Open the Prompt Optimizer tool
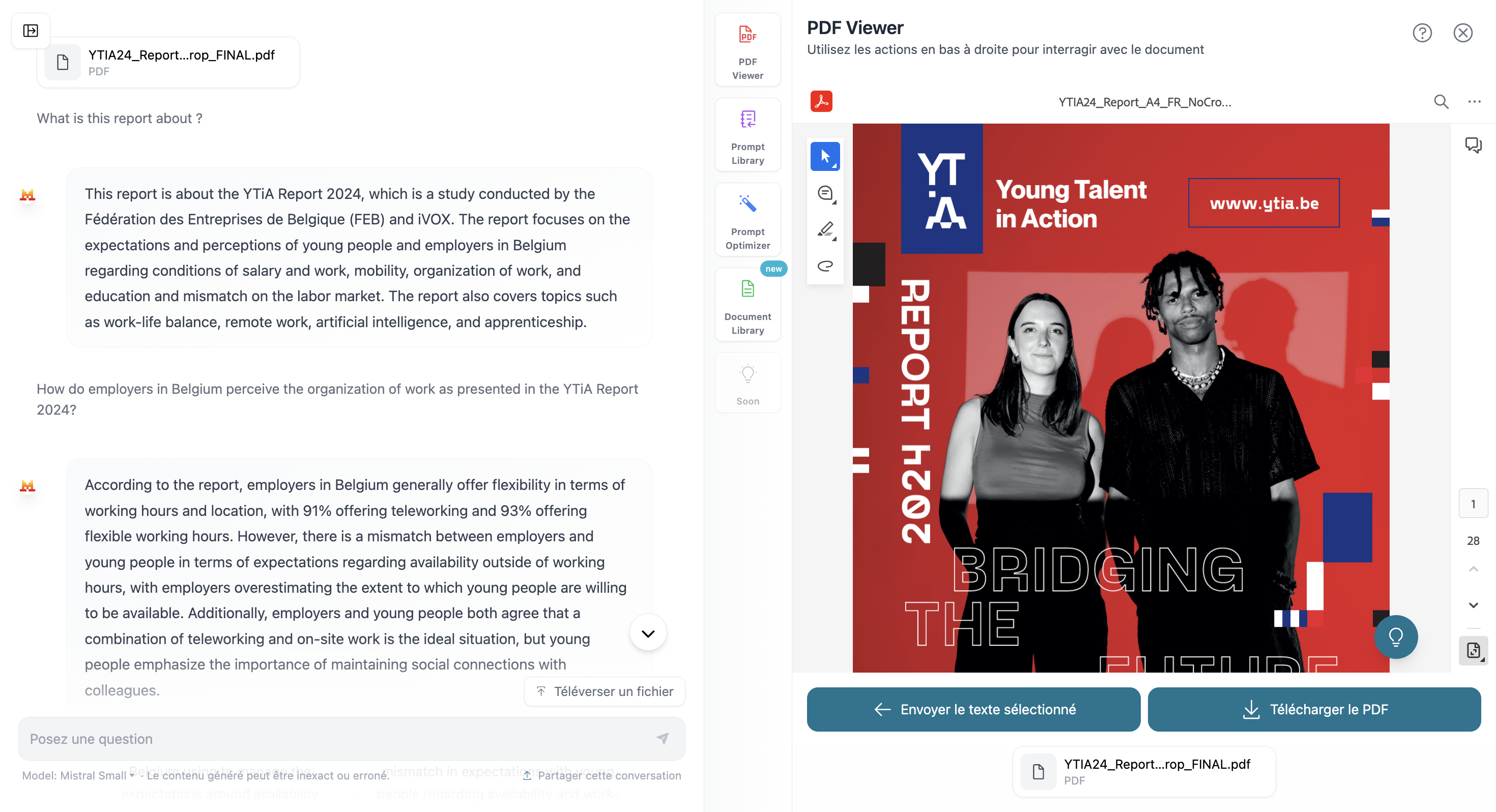This screenshot has width=1496, height=812. point(747,220)
